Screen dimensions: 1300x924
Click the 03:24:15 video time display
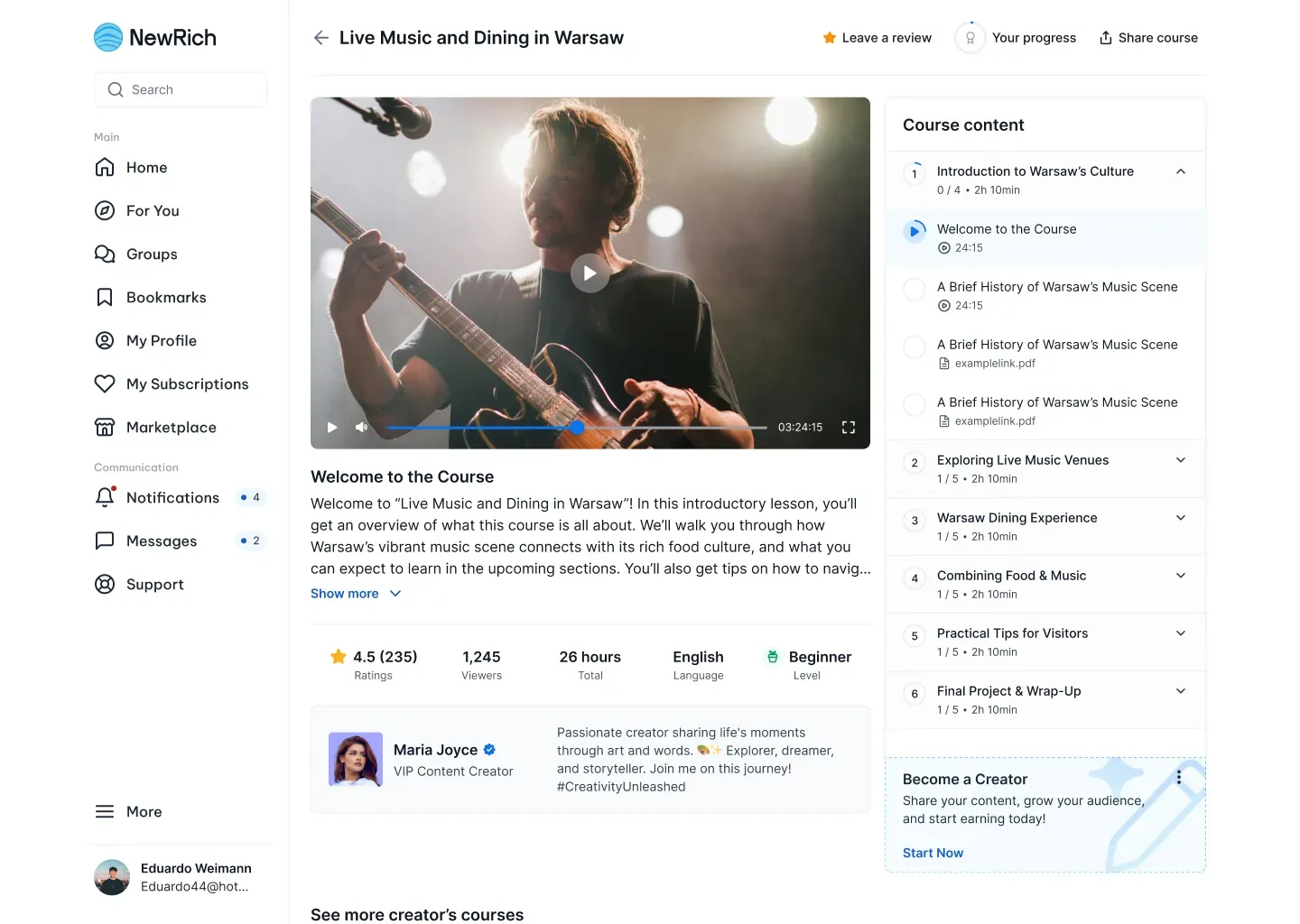(x=800, y=427)
